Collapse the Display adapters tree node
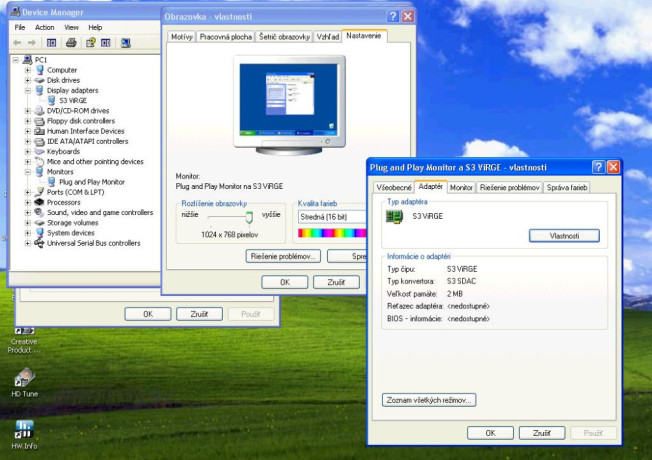Screen dimensions: 652x460 click(27, 90)
